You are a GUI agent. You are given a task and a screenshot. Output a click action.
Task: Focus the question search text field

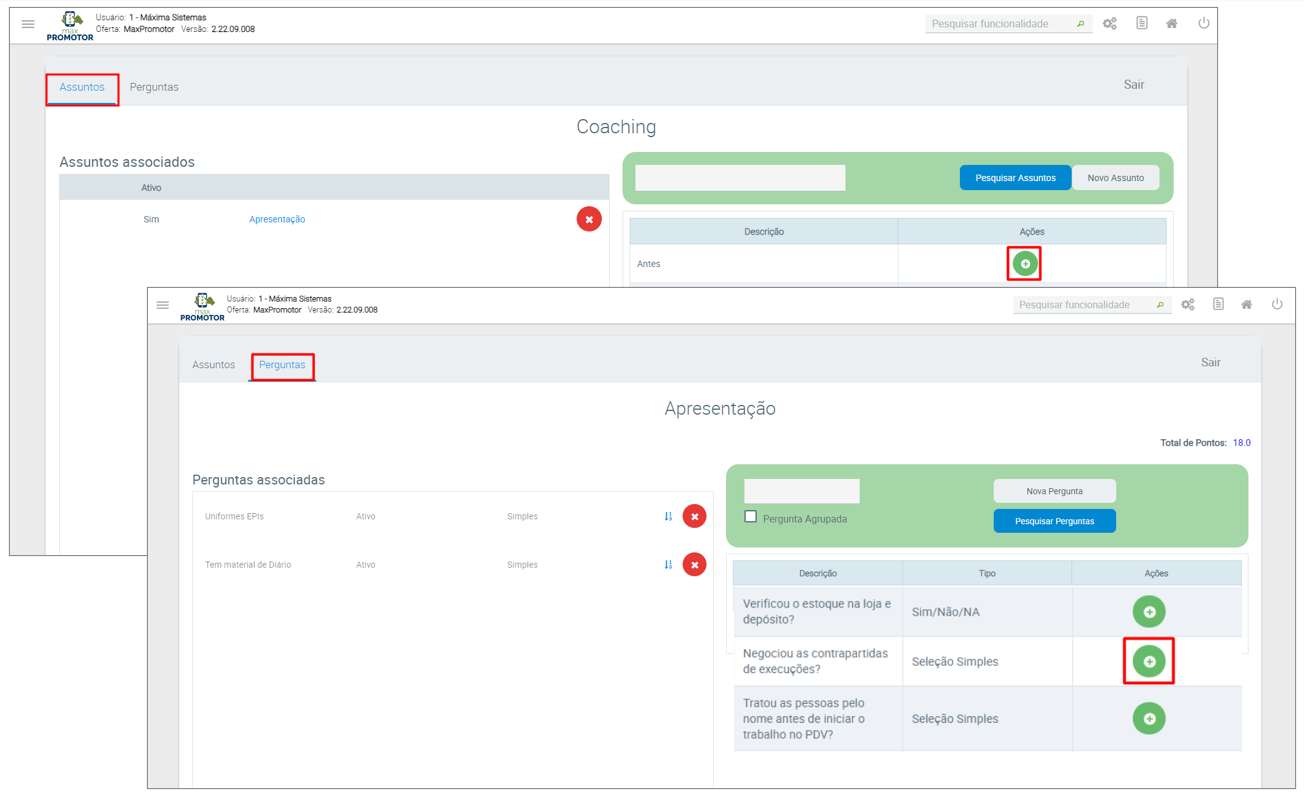(x=801, y=491)
